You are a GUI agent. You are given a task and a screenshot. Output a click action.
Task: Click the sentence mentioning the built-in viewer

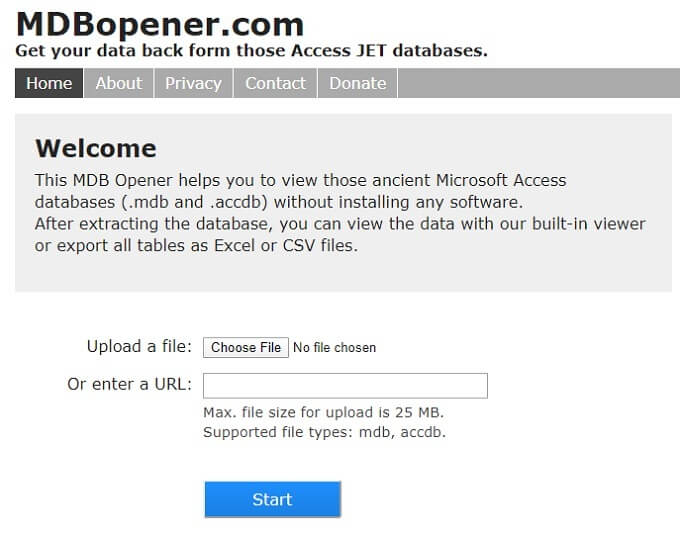click(x=340, y=224)
